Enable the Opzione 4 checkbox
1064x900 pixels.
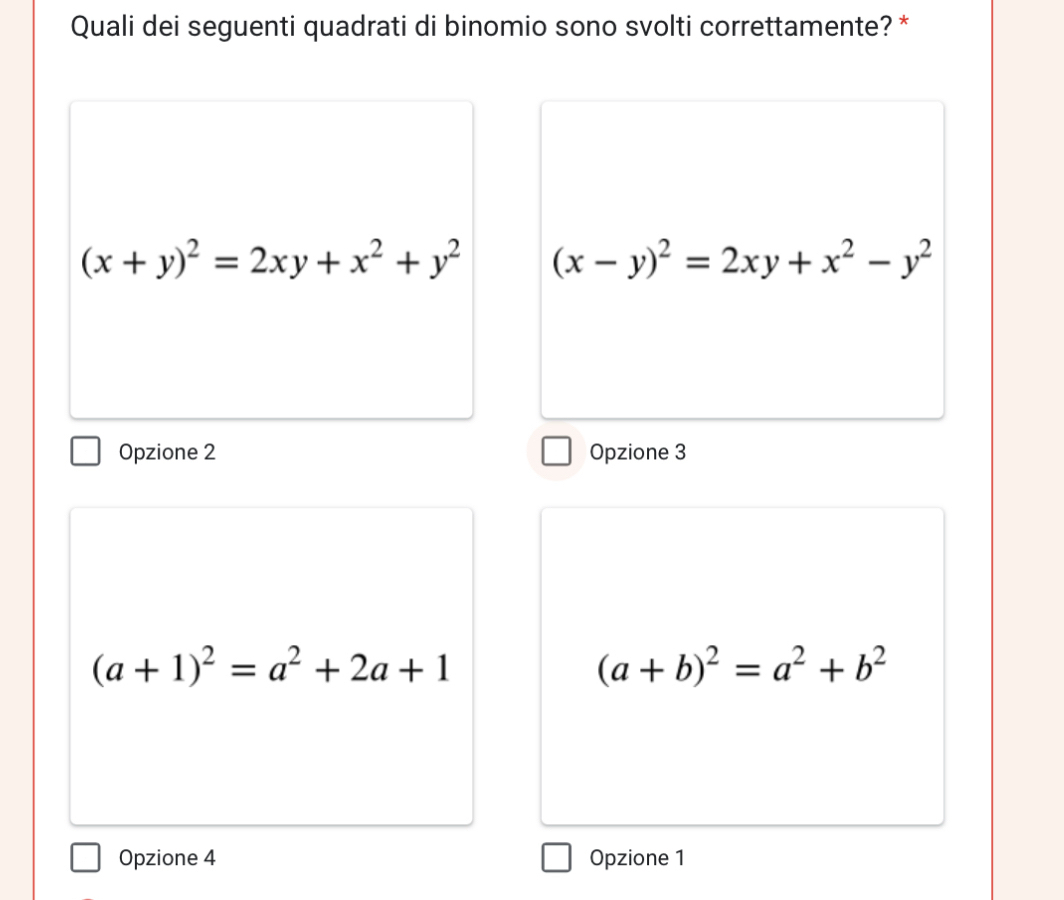click(x=85, y=858)
